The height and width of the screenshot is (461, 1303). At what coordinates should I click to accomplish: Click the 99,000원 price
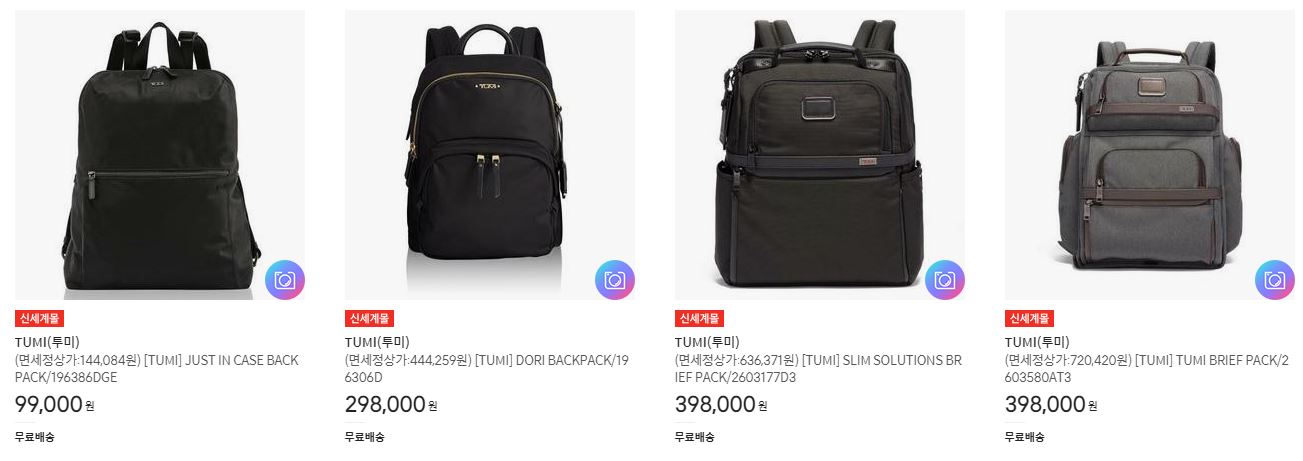[54, 405]
